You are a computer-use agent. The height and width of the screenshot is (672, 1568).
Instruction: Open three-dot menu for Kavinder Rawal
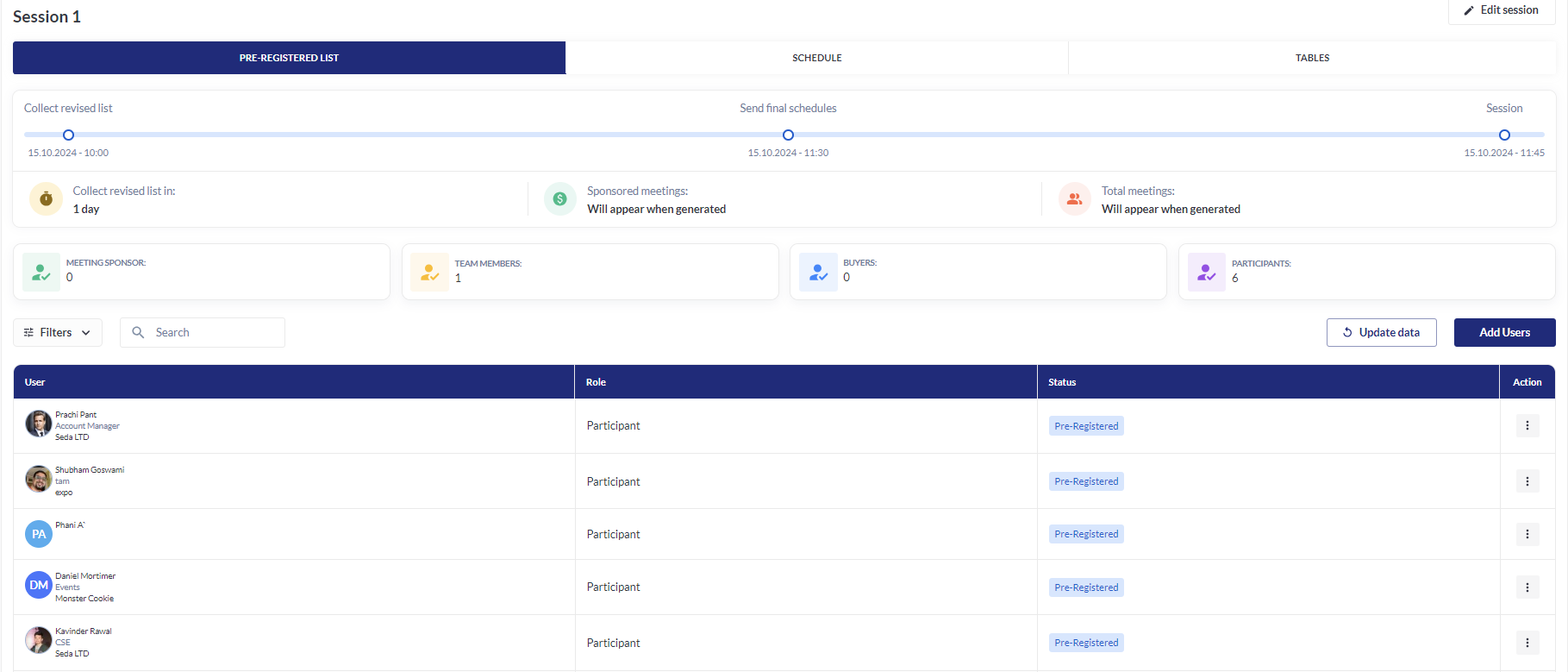[x=1527, y=643]
